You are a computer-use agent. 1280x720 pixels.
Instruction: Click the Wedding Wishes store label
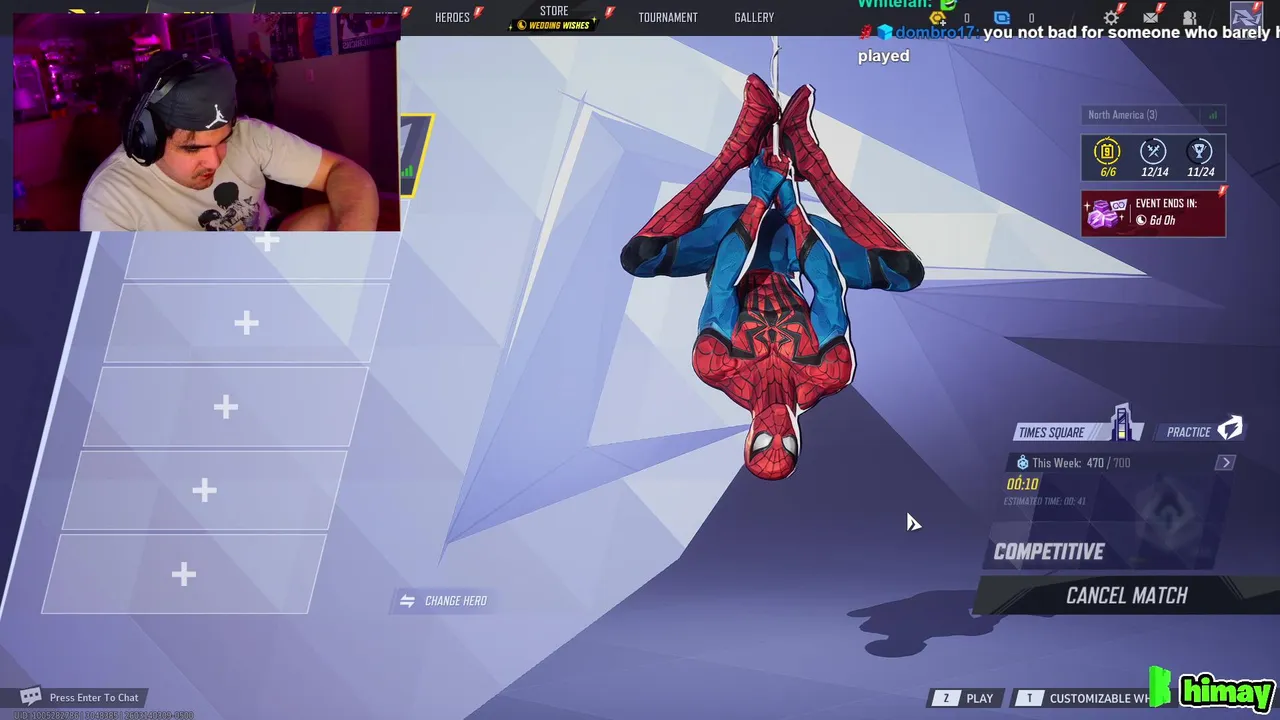click(x=554, y=25)
